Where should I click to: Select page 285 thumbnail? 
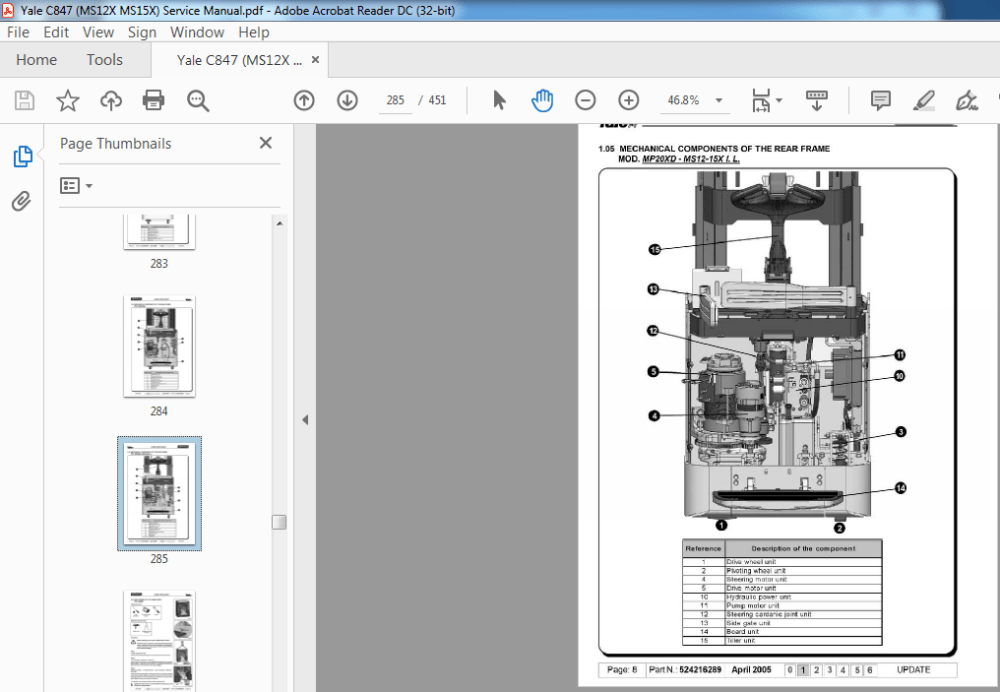tap(159, 494)
